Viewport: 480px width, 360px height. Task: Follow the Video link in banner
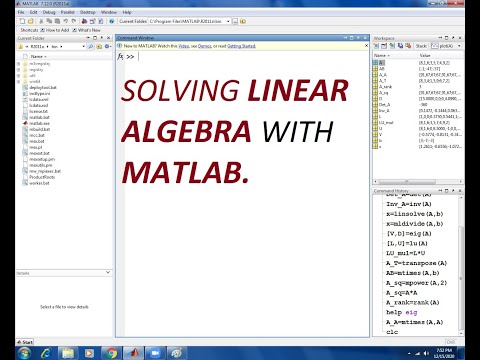184,46
